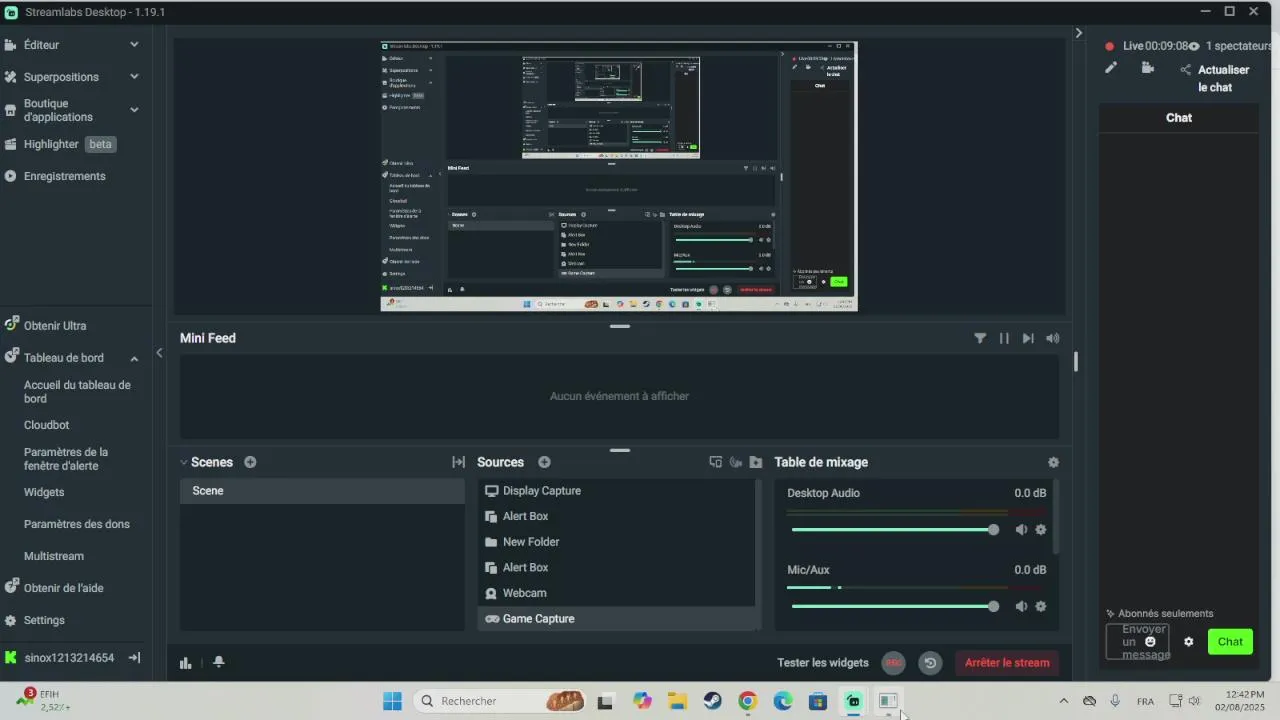Add a new source with the plus icon
Viewport: 1280px width, 720px height.
[x=544, y=462]
